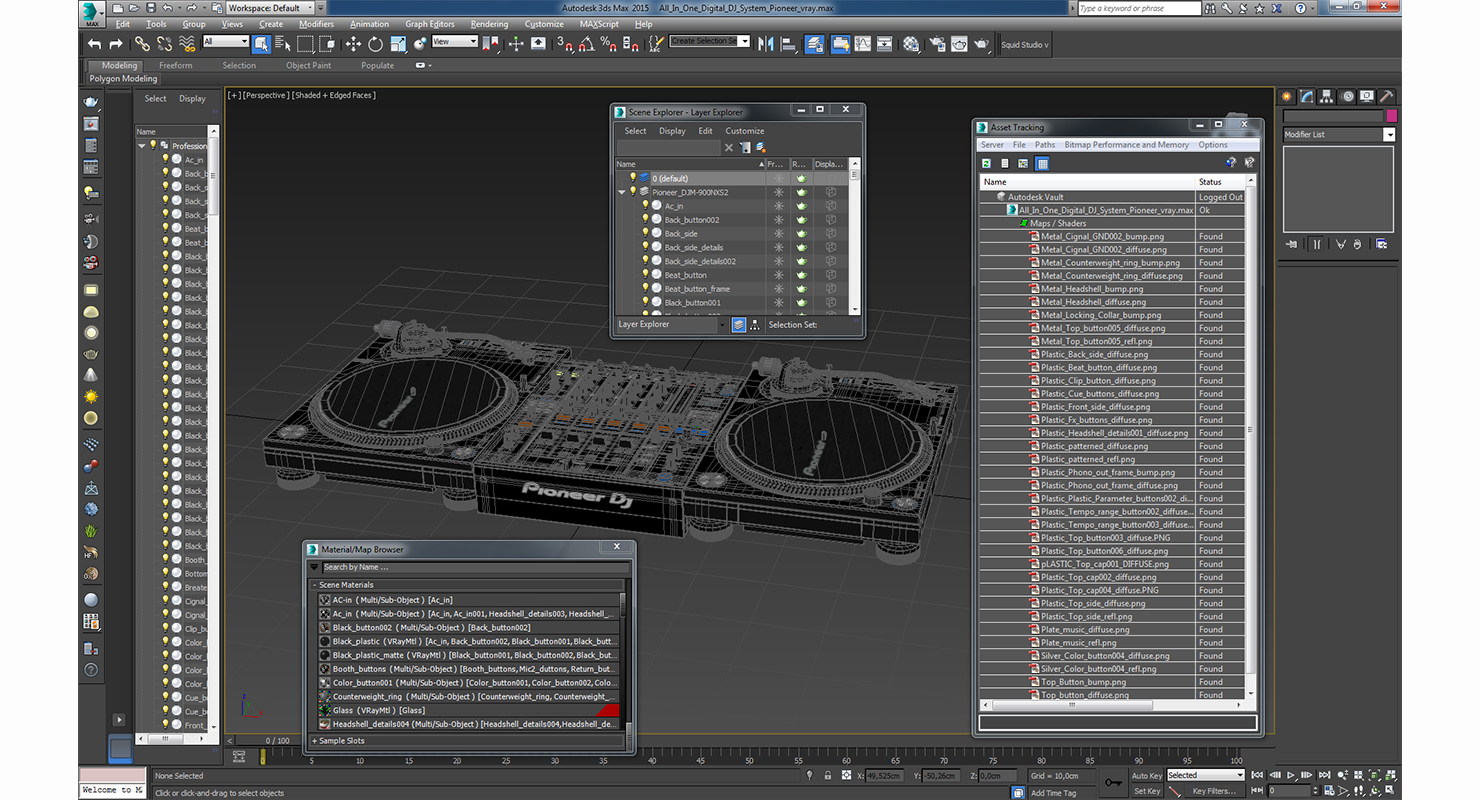This screenshot has width=1480, height=800.
Task: Click the Set Key button
Action: (1146, 791)
